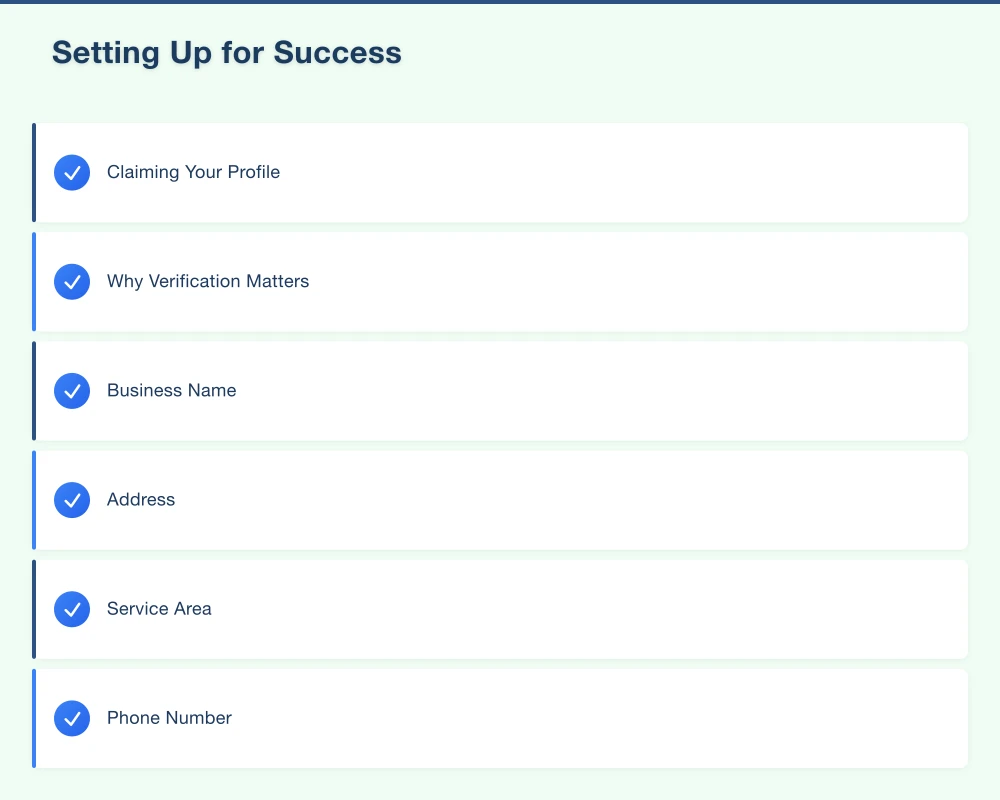Click the checkmark icon beside Service Area
The height and width of the screenshot is (800, 1000).
tap(72, 609)
